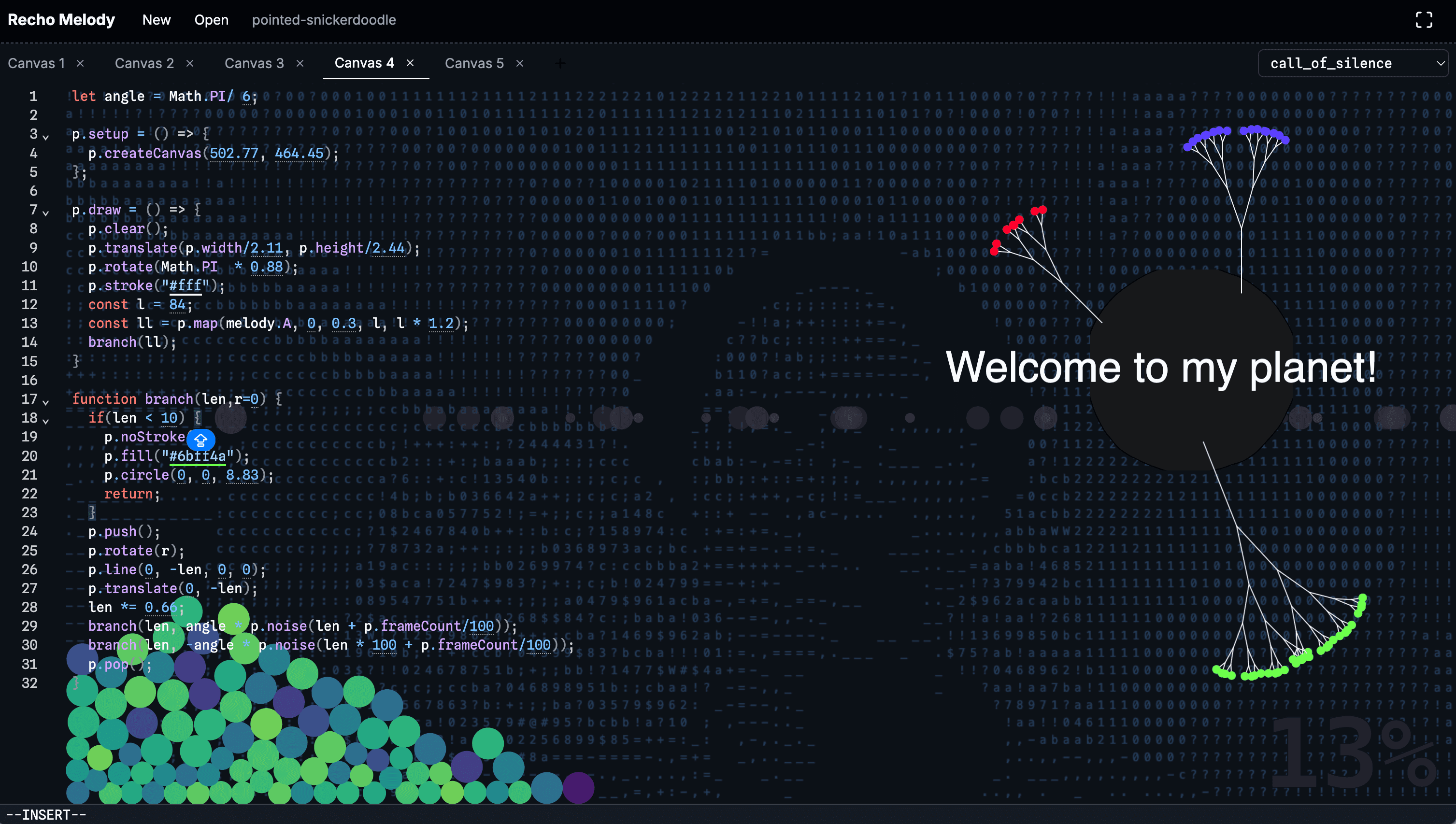Switch to the Canvas 5 tab
Image resolution: width=1456 pixels, height=824 pixels.
click(x=473, y=63)
